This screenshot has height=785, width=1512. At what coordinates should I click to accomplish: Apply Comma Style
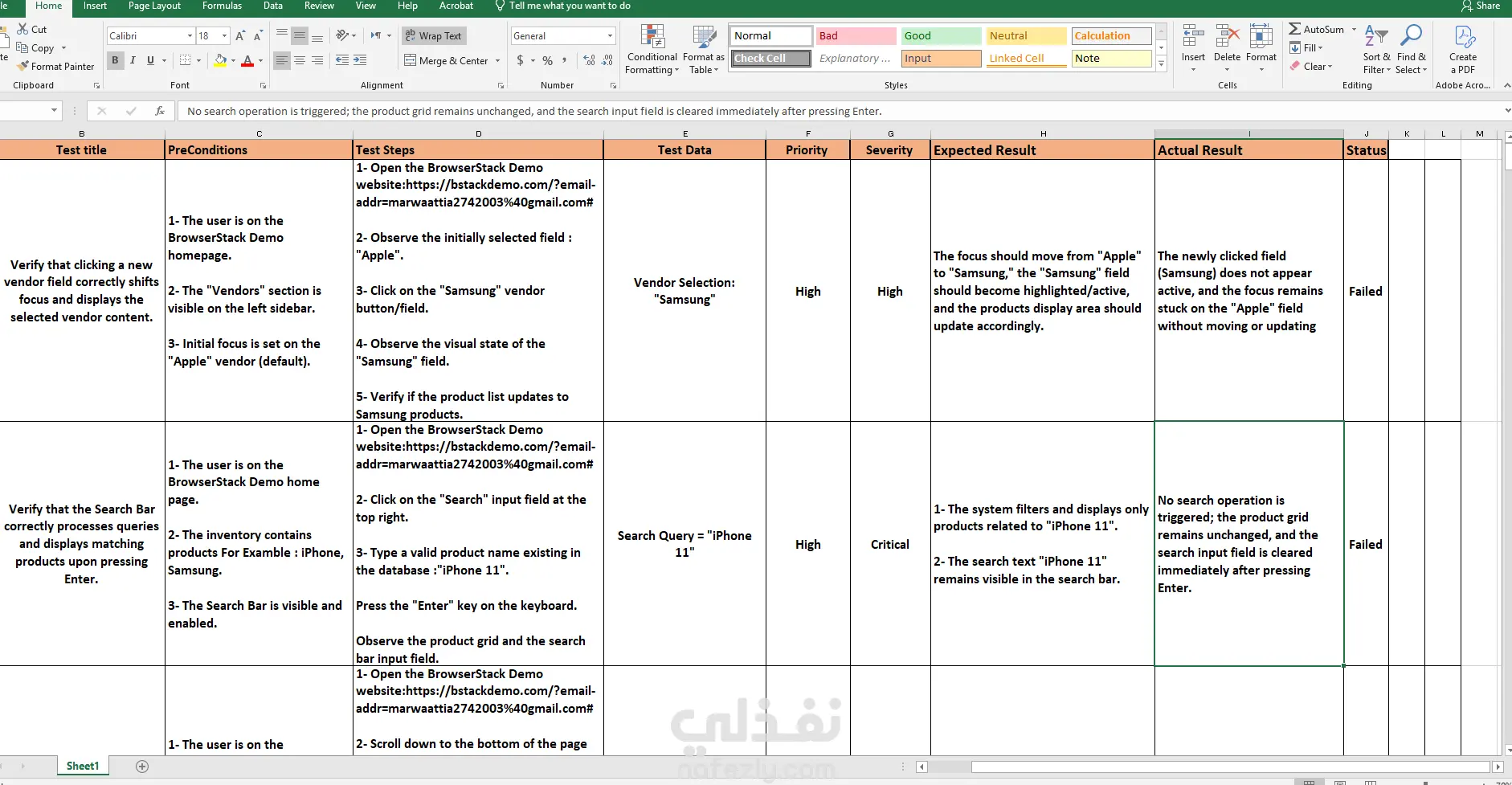pyautogui.click(x=565, y=60)
